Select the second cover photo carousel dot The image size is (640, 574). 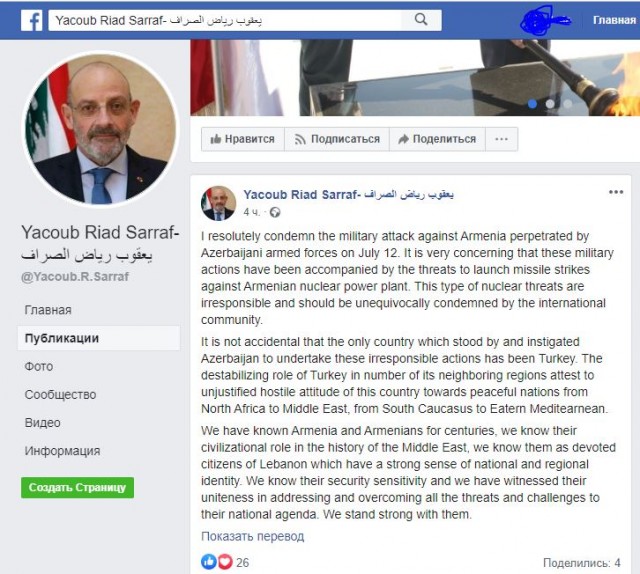[x=550, y=104]
